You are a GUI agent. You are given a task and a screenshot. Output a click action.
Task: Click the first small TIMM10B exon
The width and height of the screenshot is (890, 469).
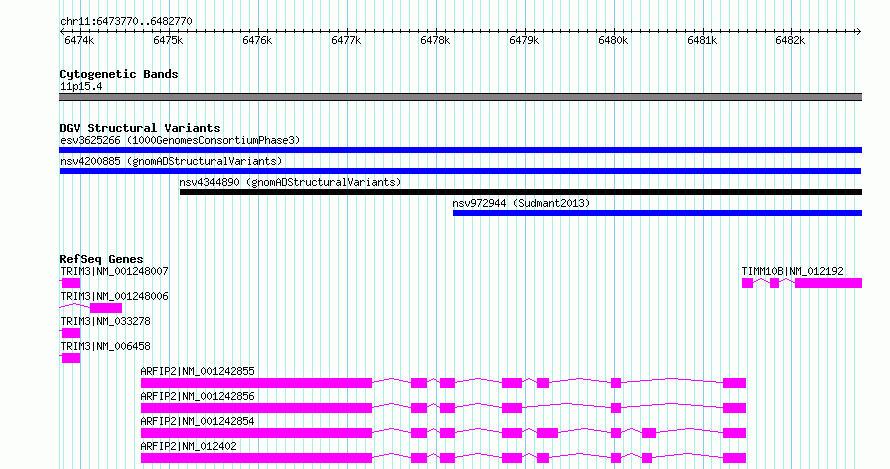[748, 283]
